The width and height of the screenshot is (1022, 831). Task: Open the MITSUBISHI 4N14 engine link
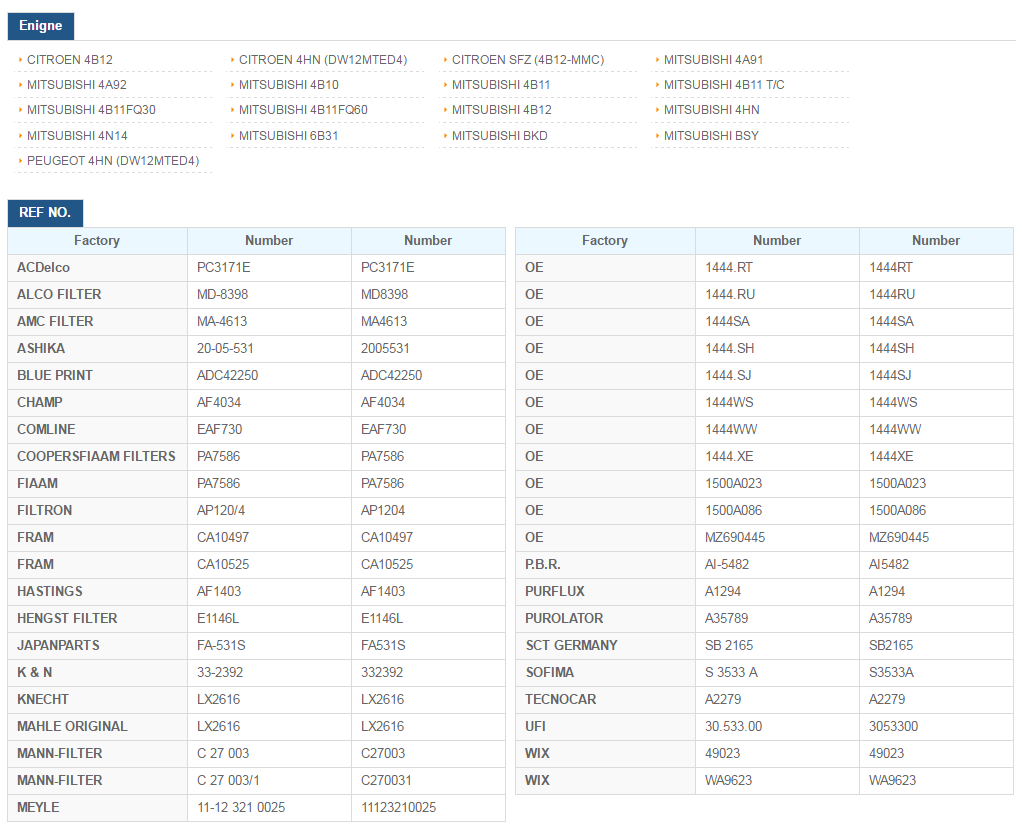point(77,136)
